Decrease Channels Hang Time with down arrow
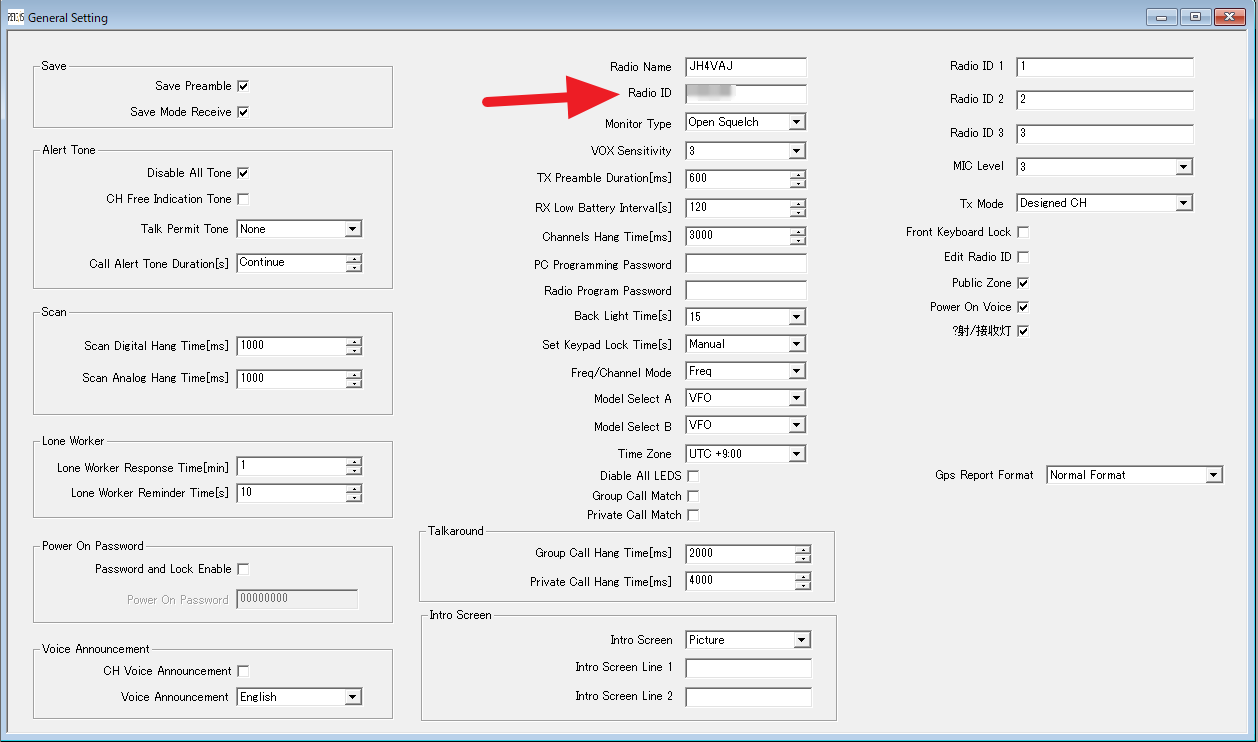Image resolution: width=1258 pixels, height=742 pixels. tap(798, 242)
